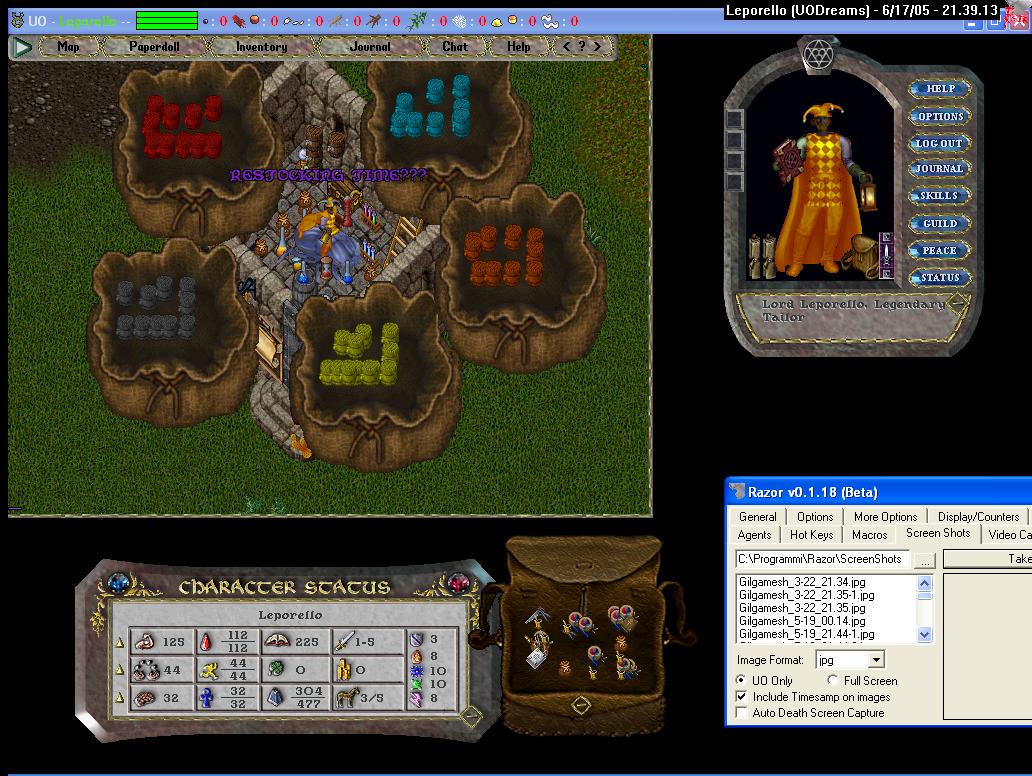This screenshot has height=776, width=1032.
Task: Click the gold pile icon in Character Status
Action: [344, 670]
